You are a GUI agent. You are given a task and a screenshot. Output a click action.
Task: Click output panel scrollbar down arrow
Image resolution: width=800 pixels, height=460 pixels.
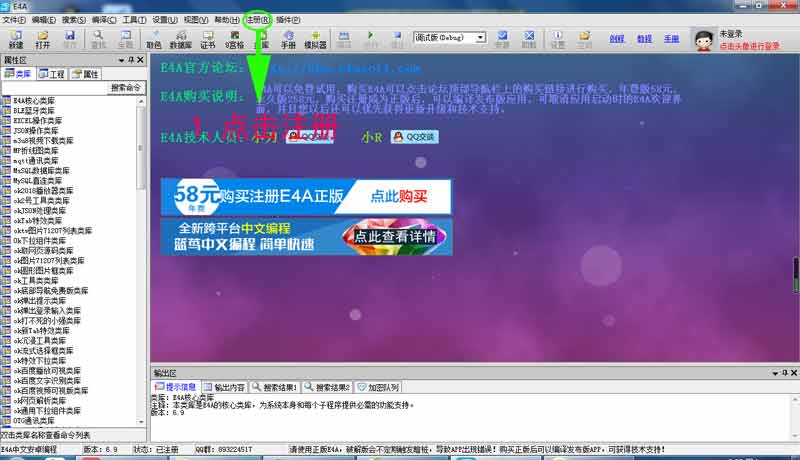795,437
